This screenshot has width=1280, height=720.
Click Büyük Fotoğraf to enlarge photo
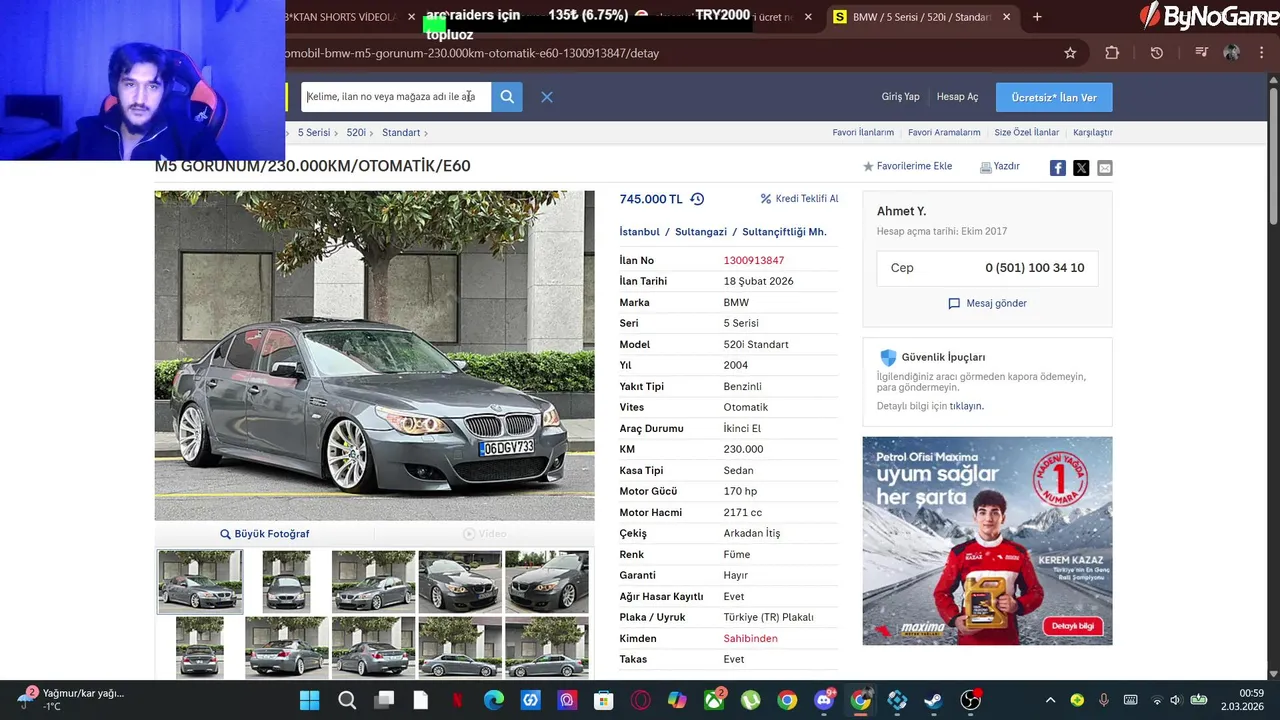click(x=265, y=534)
